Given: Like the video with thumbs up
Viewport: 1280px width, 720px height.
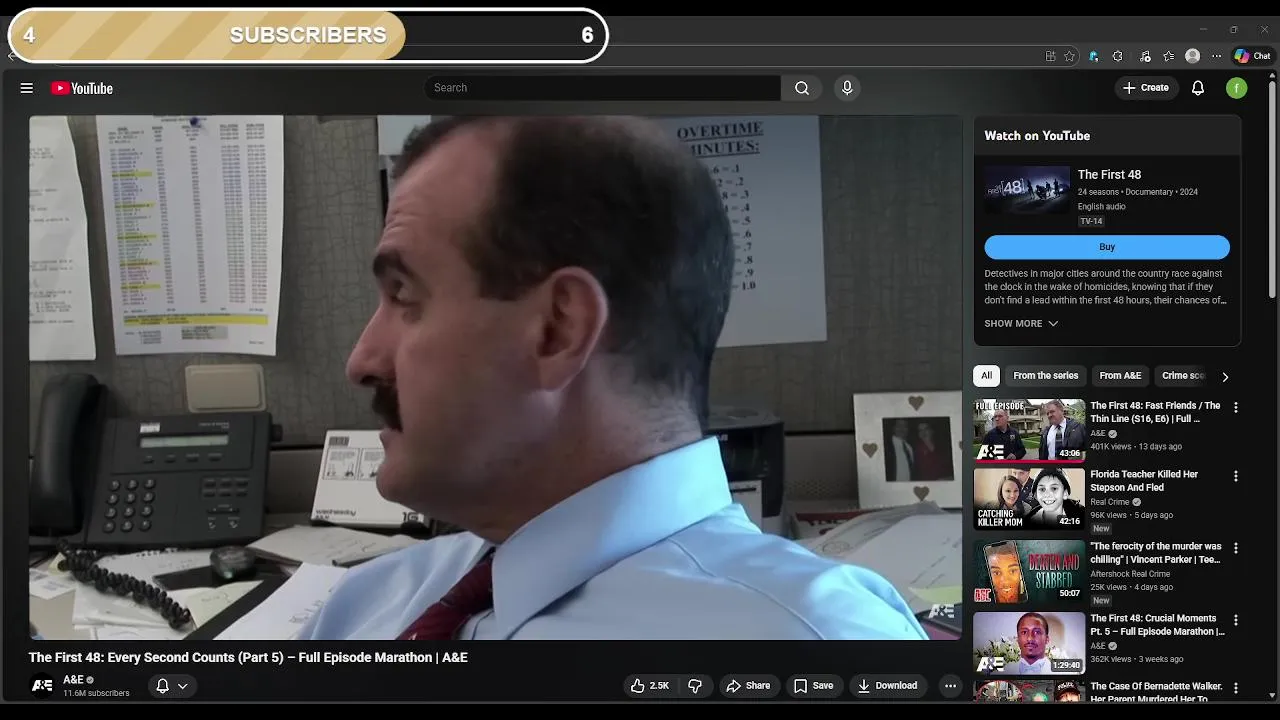Looking at the screenshot, I should (x=649, y=686).
